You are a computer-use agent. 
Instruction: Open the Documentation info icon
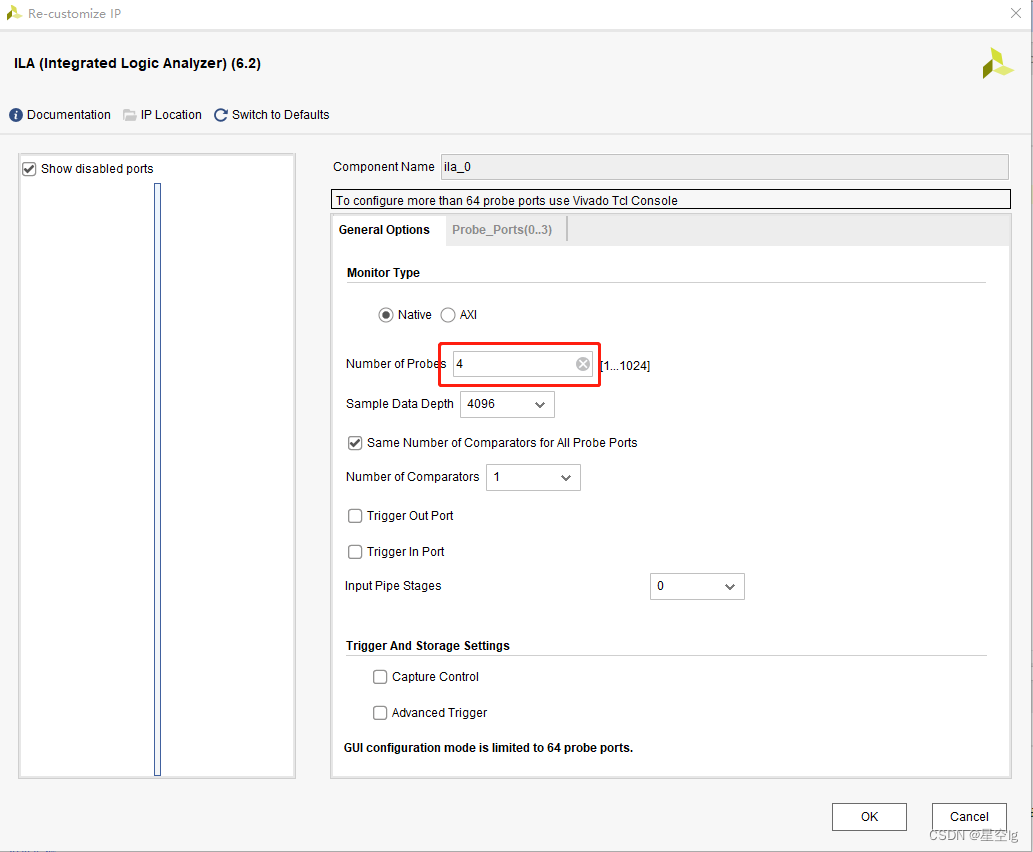pos(16,115)
